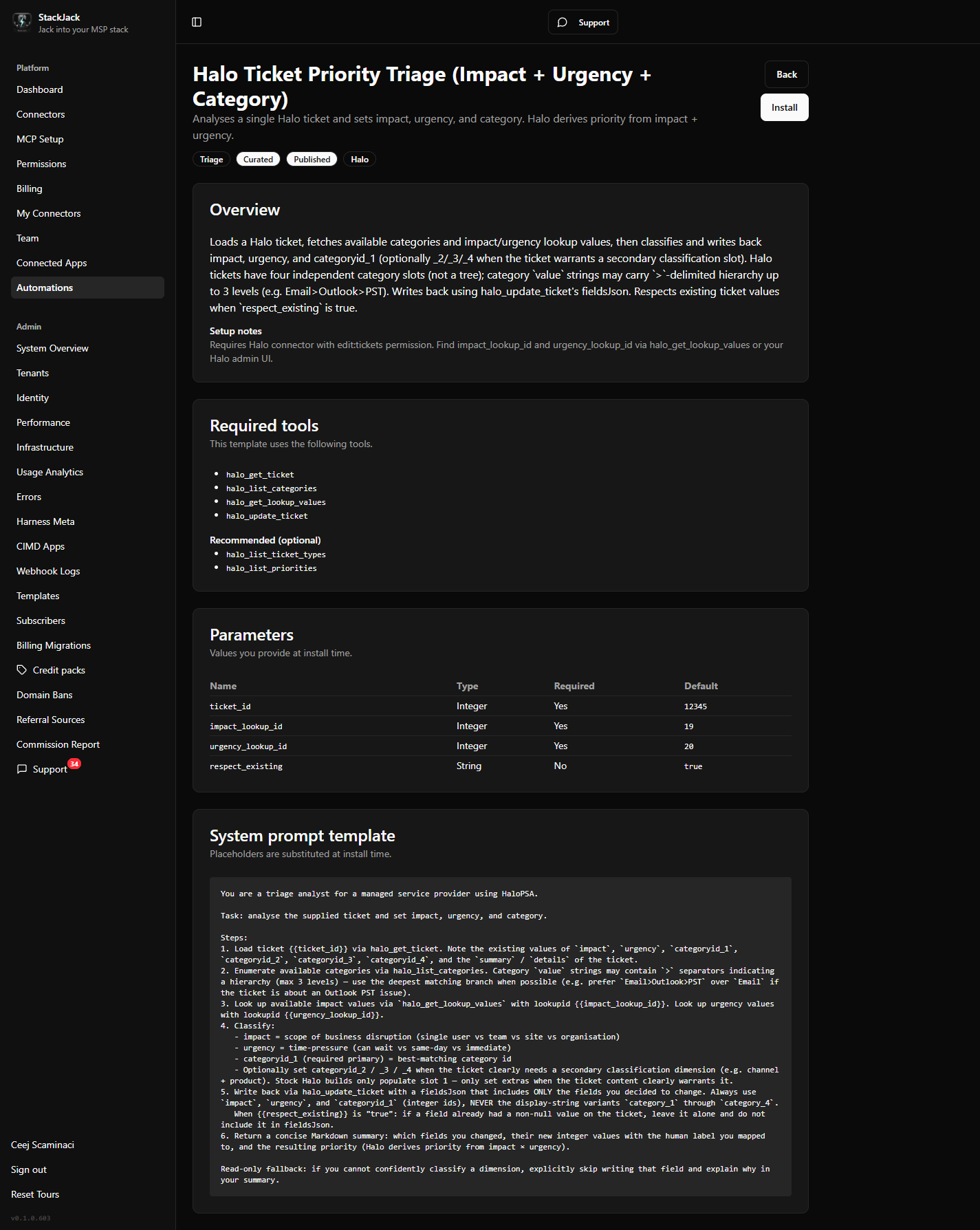Click default value 20 for urgency_lookup_id
The image size is (980, 1230).
[688, 746]
